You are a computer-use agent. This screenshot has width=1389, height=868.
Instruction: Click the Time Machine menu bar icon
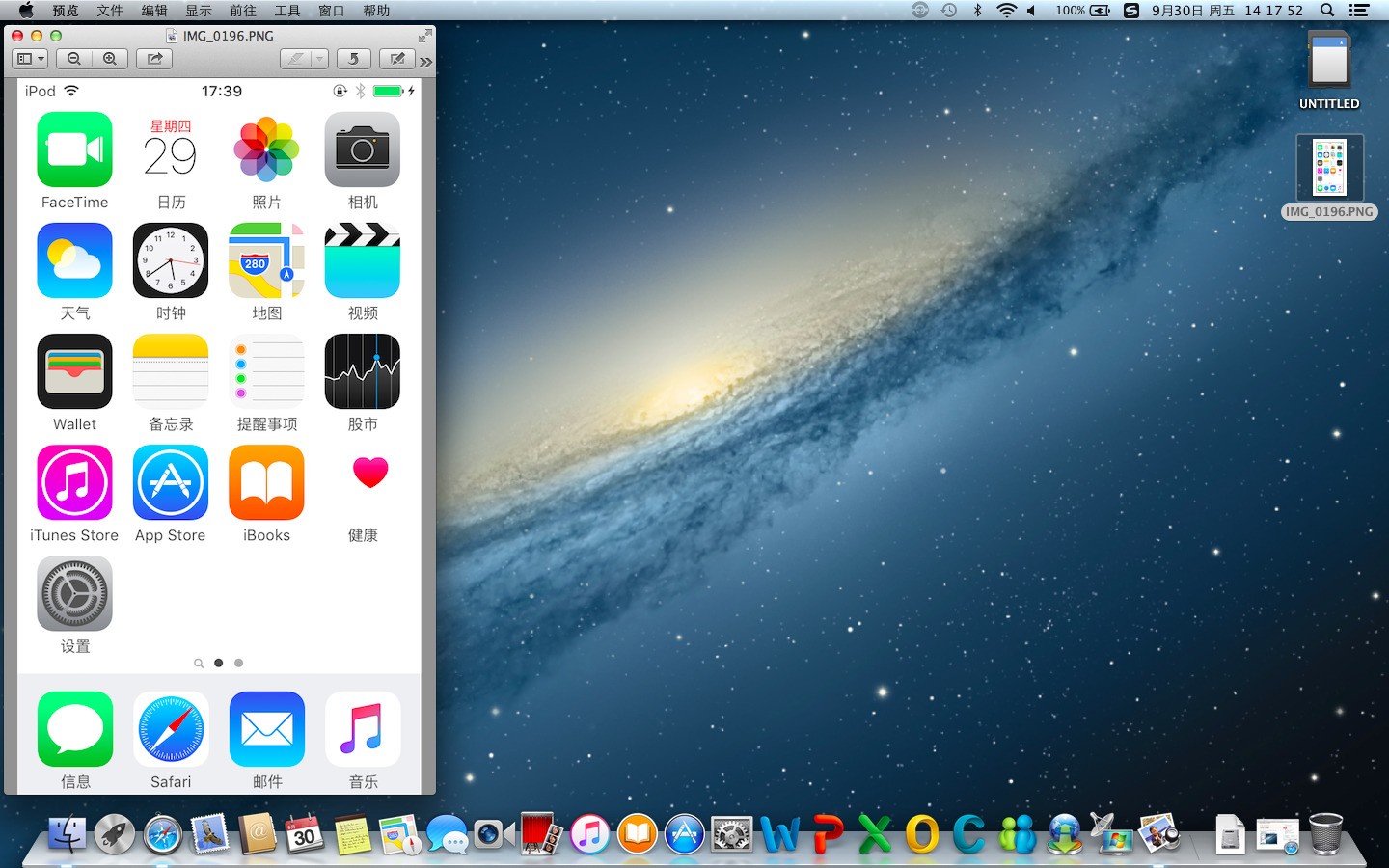(949, 11)
